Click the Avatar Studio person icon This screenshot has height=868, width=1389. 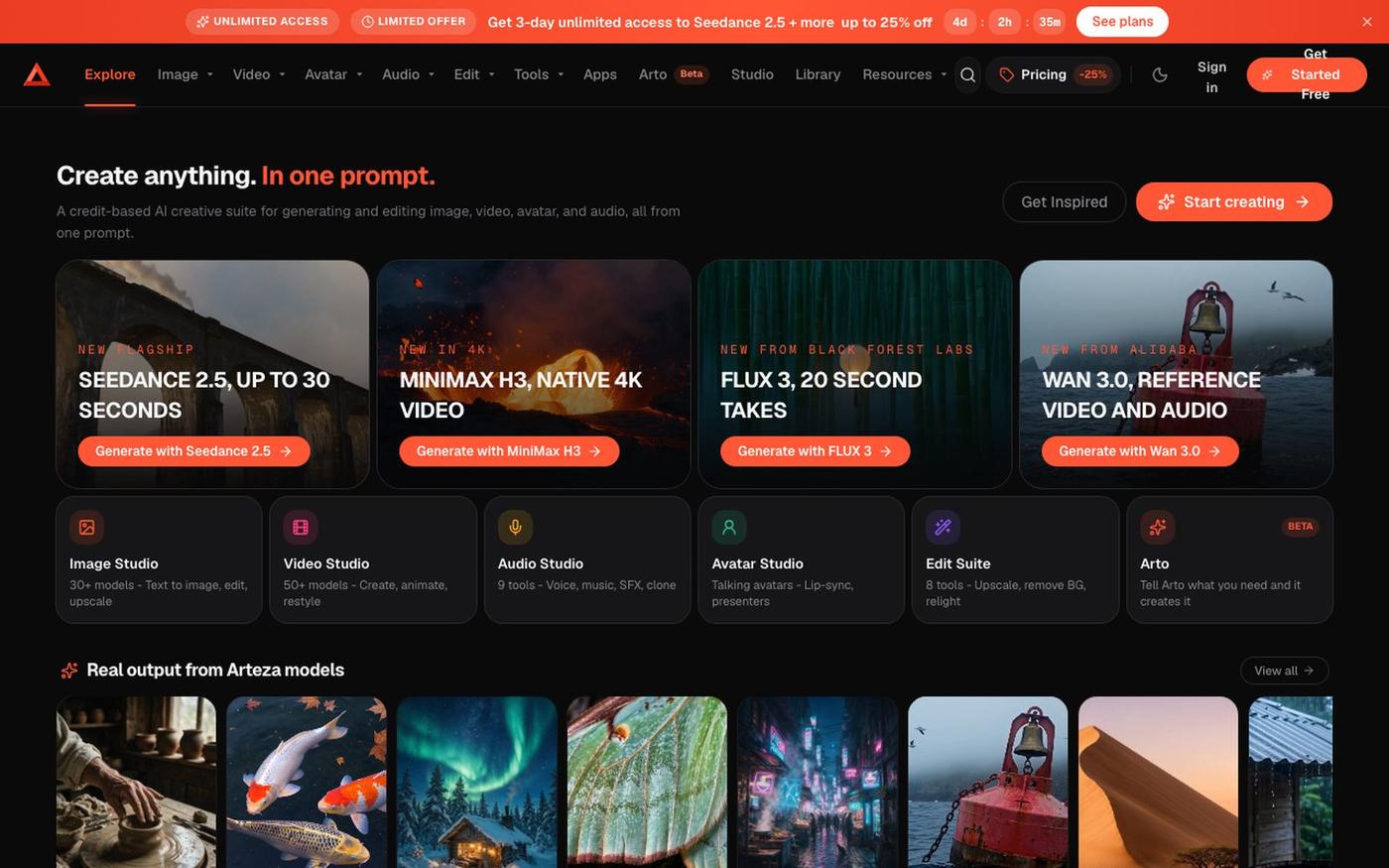click(x=729, y=528)
